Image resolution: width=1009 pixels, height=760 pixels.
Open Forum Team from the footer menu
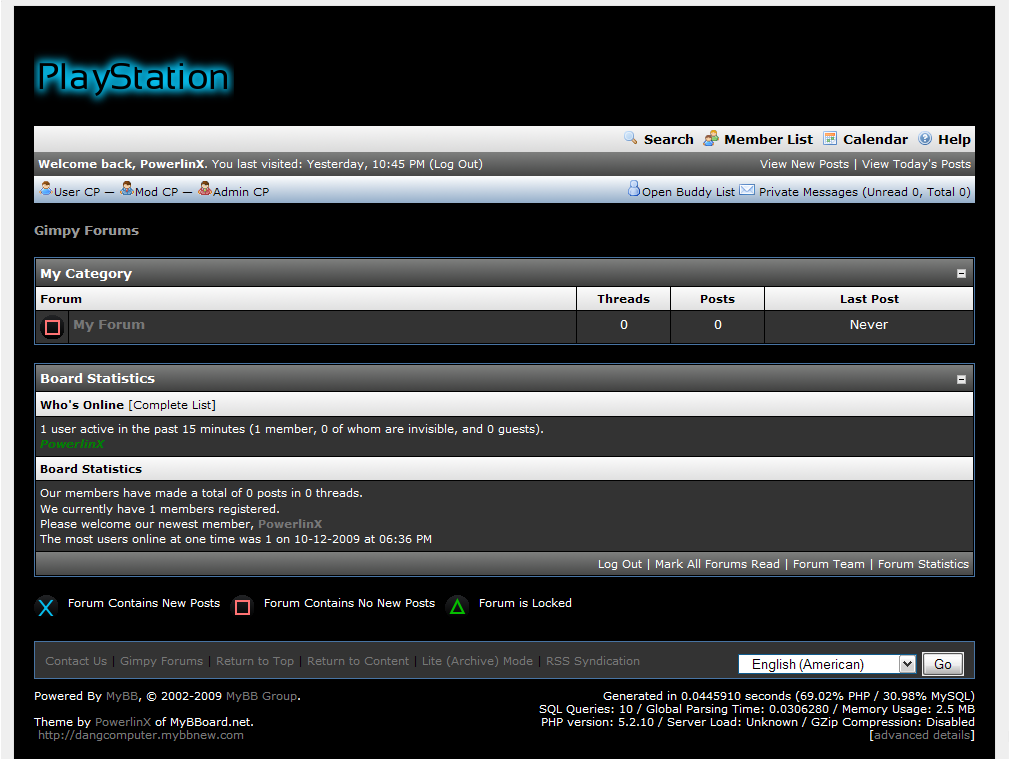pyautogui.click(x=828, y=564)
